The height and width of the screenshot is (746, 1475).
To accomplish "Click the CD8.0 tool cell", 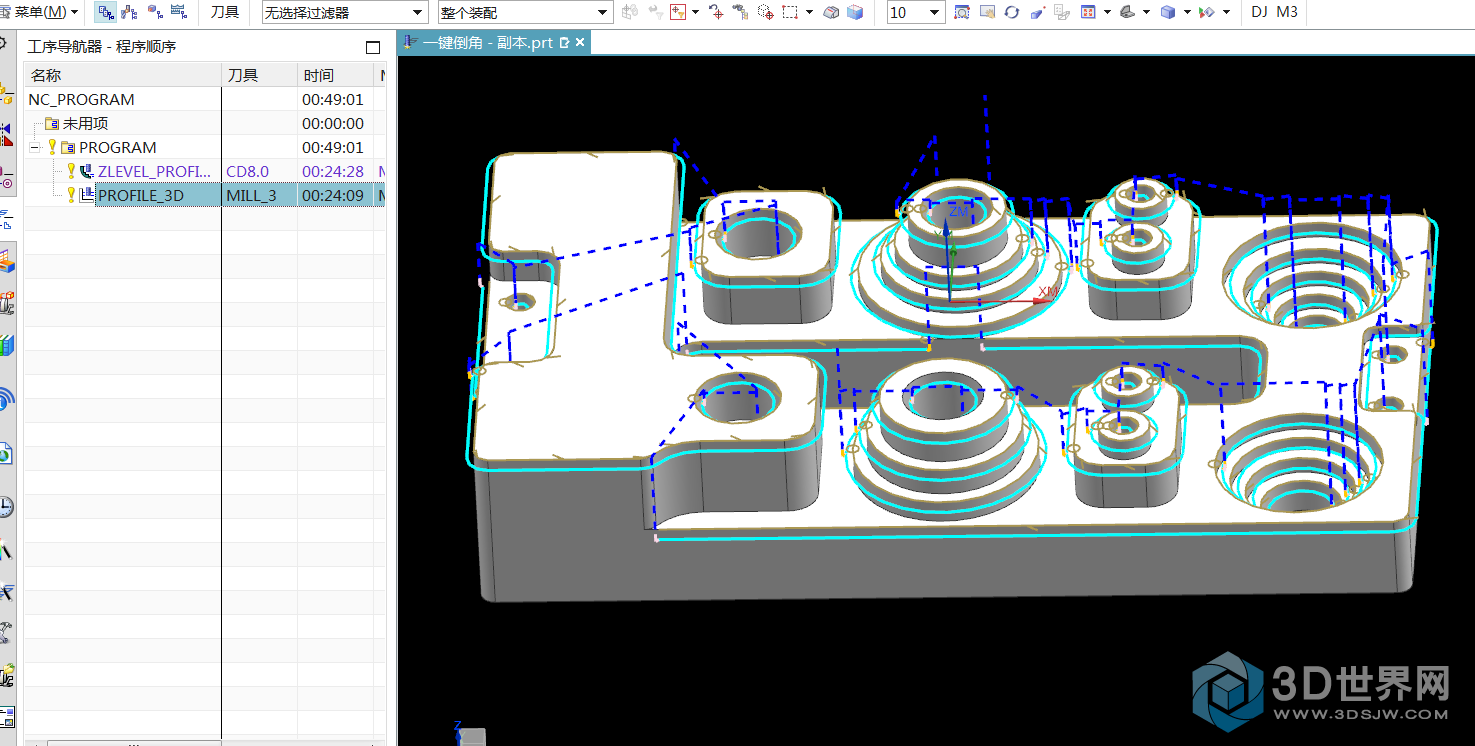I will [247, 171].
